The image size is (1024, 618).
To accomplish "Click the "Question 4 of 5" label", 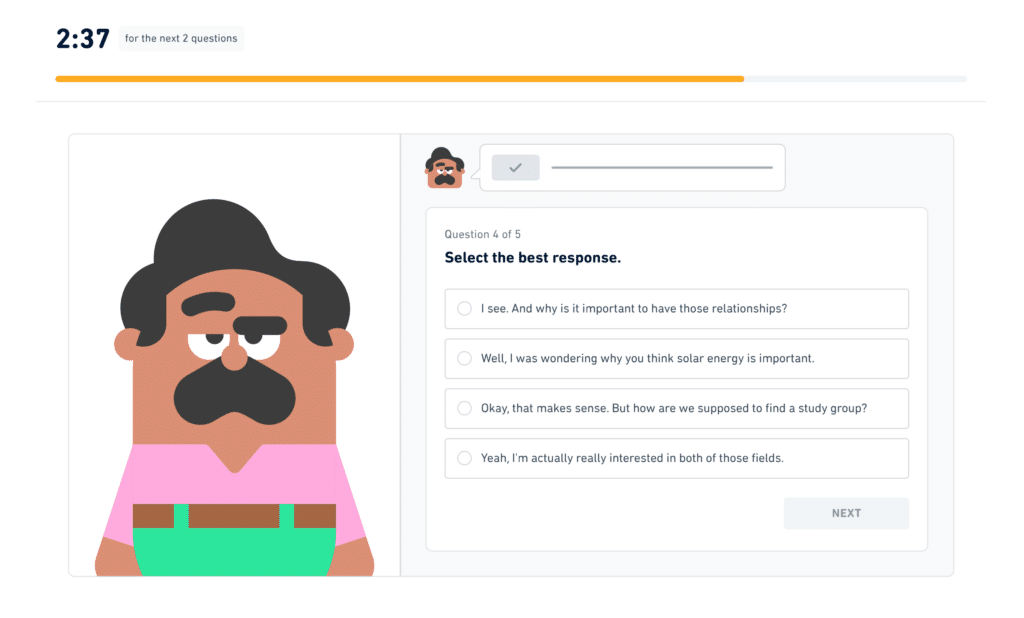I will (x=482, y=234).
